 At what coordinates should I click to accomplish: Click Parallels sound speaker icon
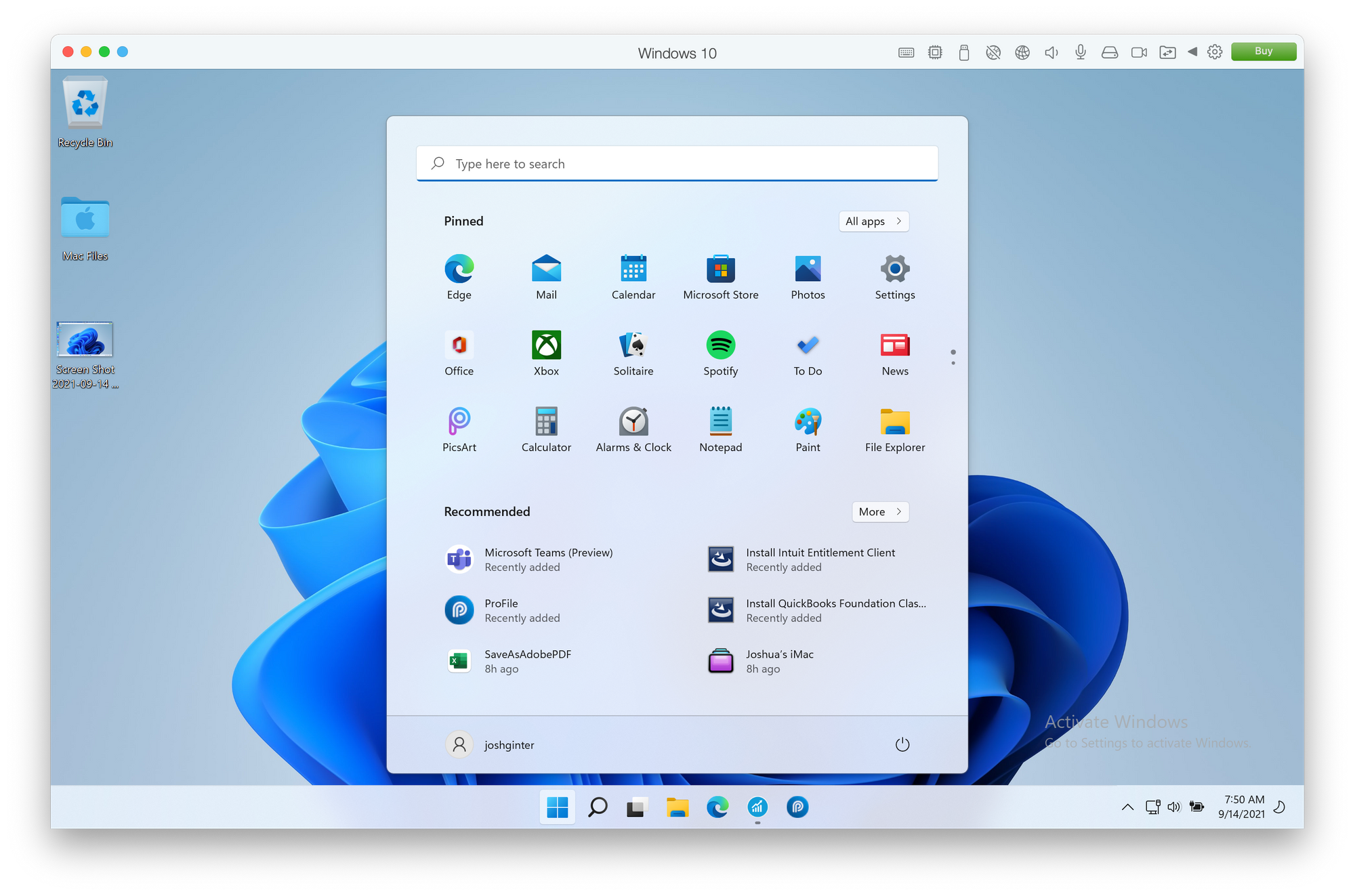click(1051, 52)
